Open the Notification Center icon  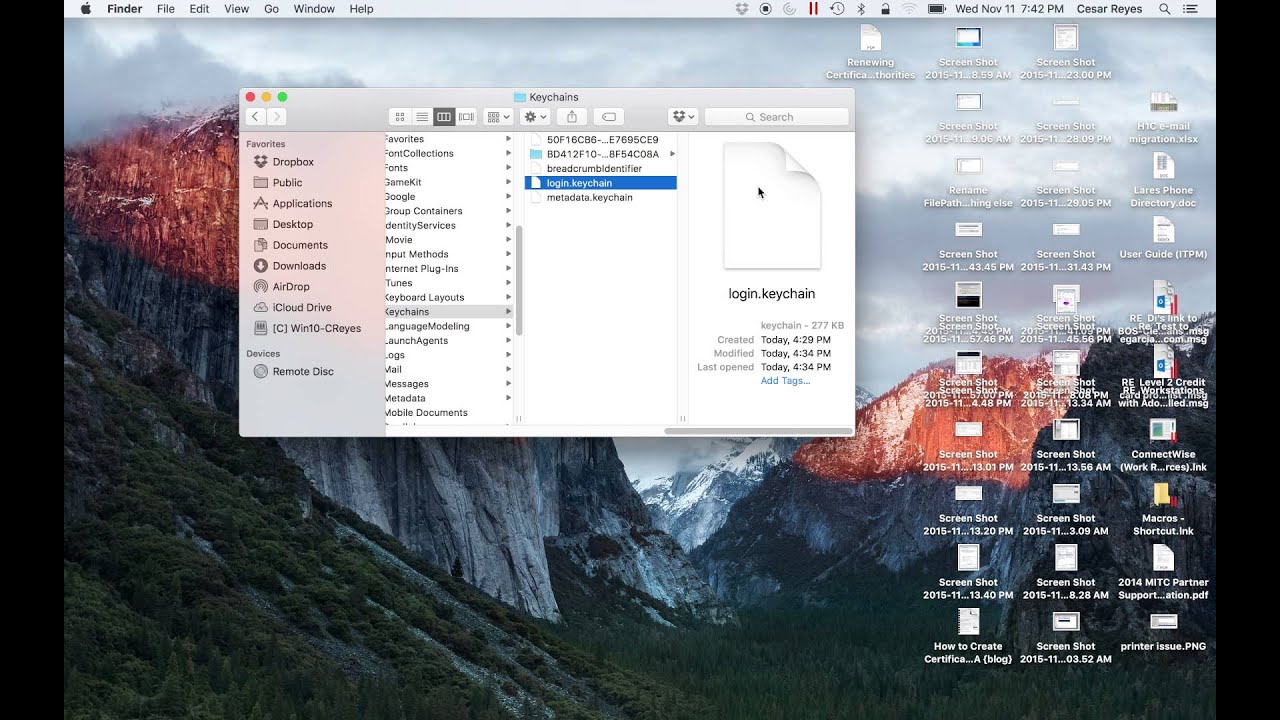tap(1190, 9)
